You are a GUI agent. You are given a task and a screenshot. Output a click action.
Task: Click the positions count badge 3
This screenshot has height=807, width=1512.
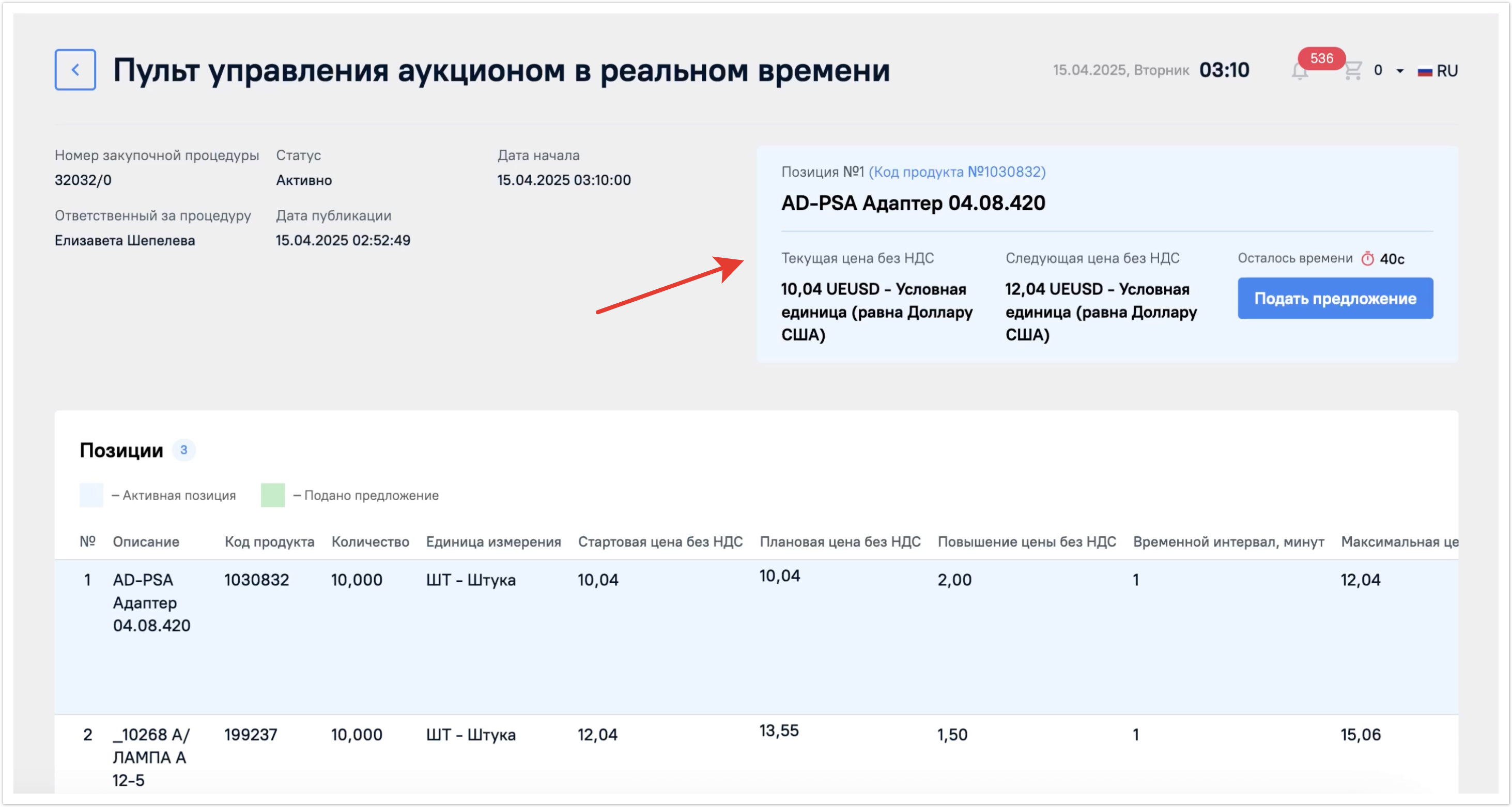pyautogui.click(x=184, y=450)
